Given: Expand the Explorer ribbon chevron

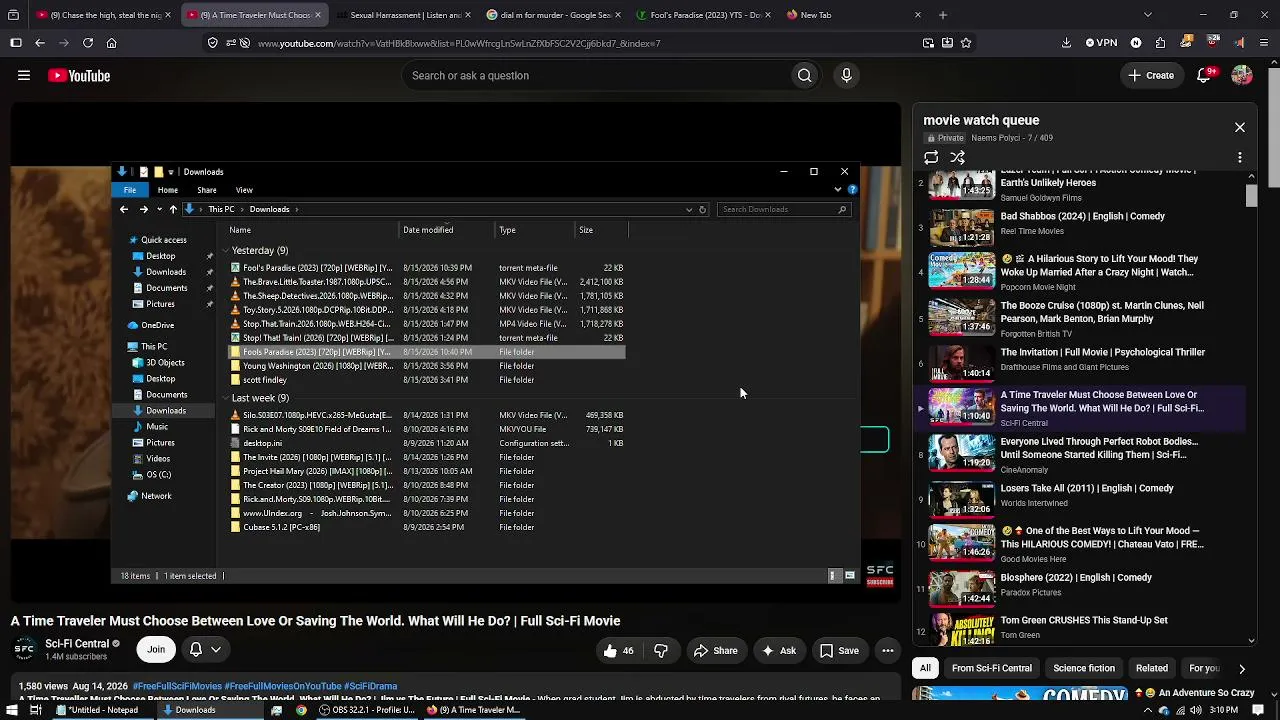Looking at the screenshot, I should point(838,190).
